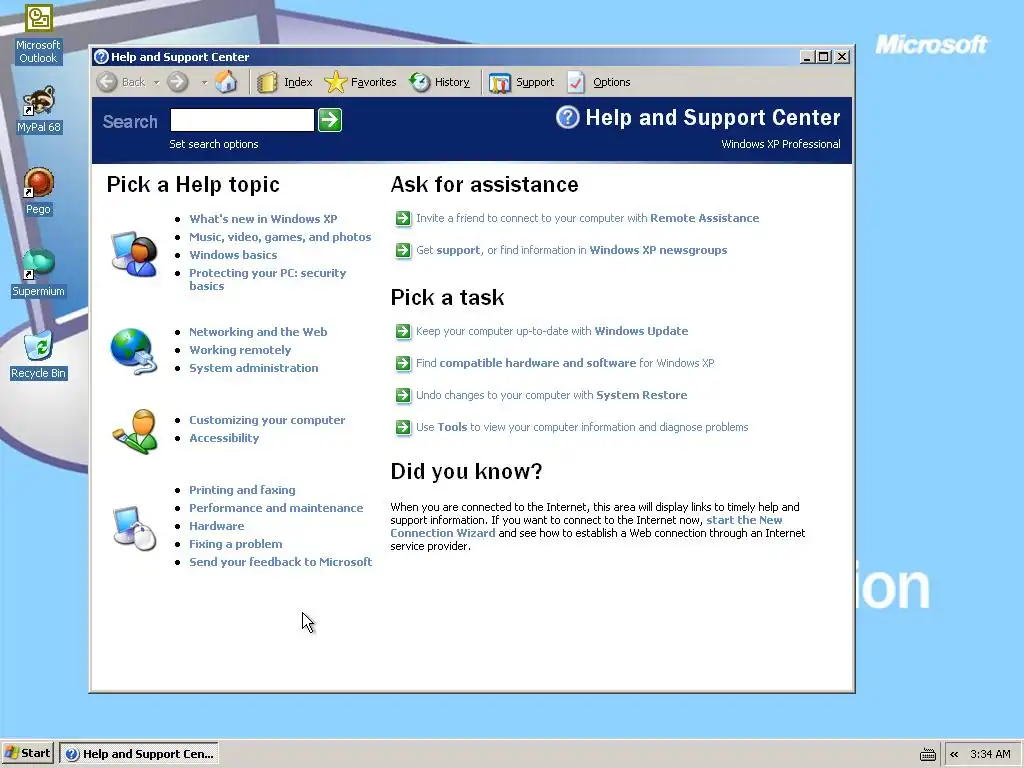Click the Help and Support Center question icon
The height and width of the screenshot is (768, 1024).
coord(568,118)
